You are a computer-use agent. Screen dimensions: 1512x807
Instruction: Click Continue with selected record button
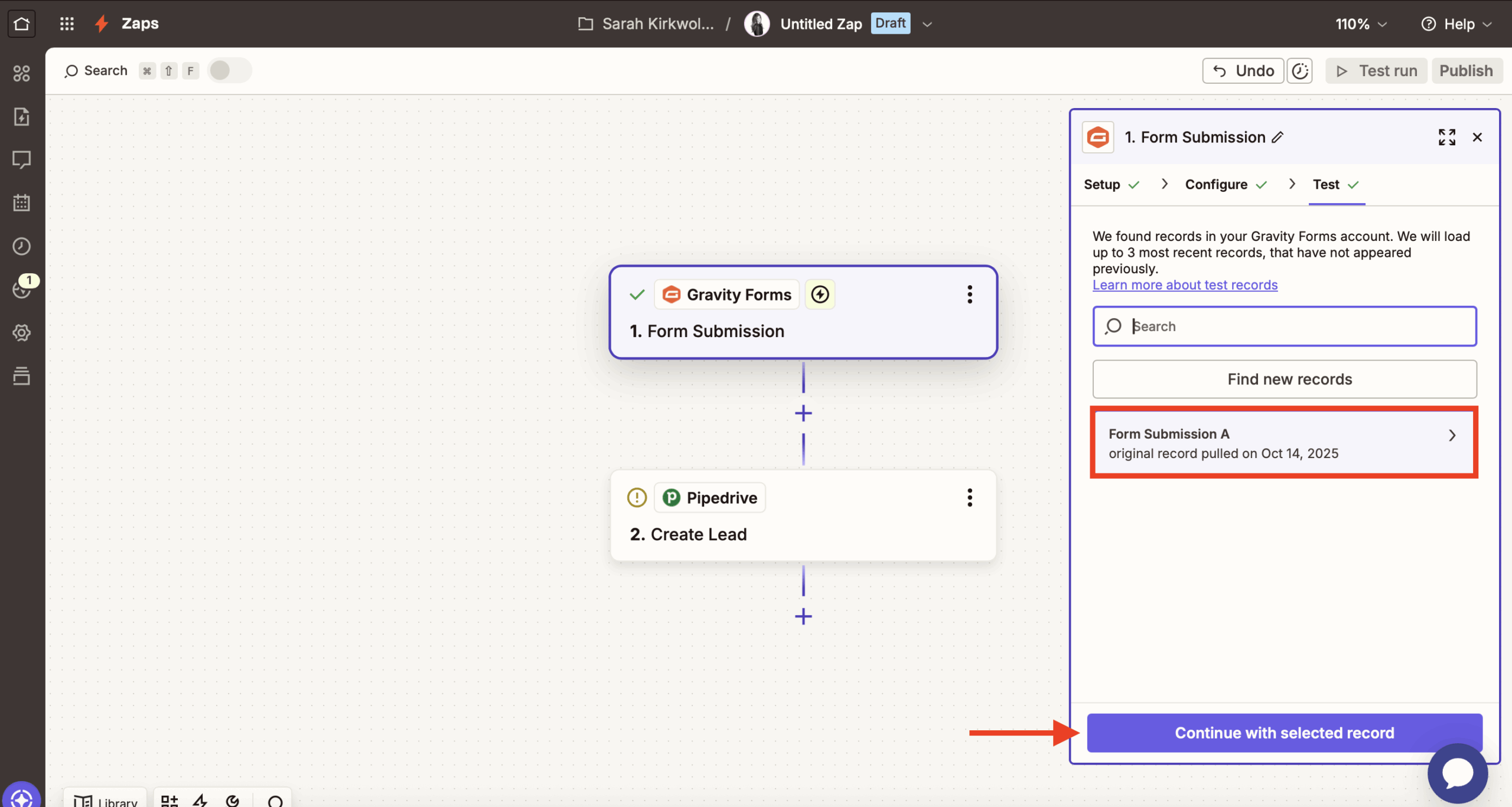point(1284,733)
